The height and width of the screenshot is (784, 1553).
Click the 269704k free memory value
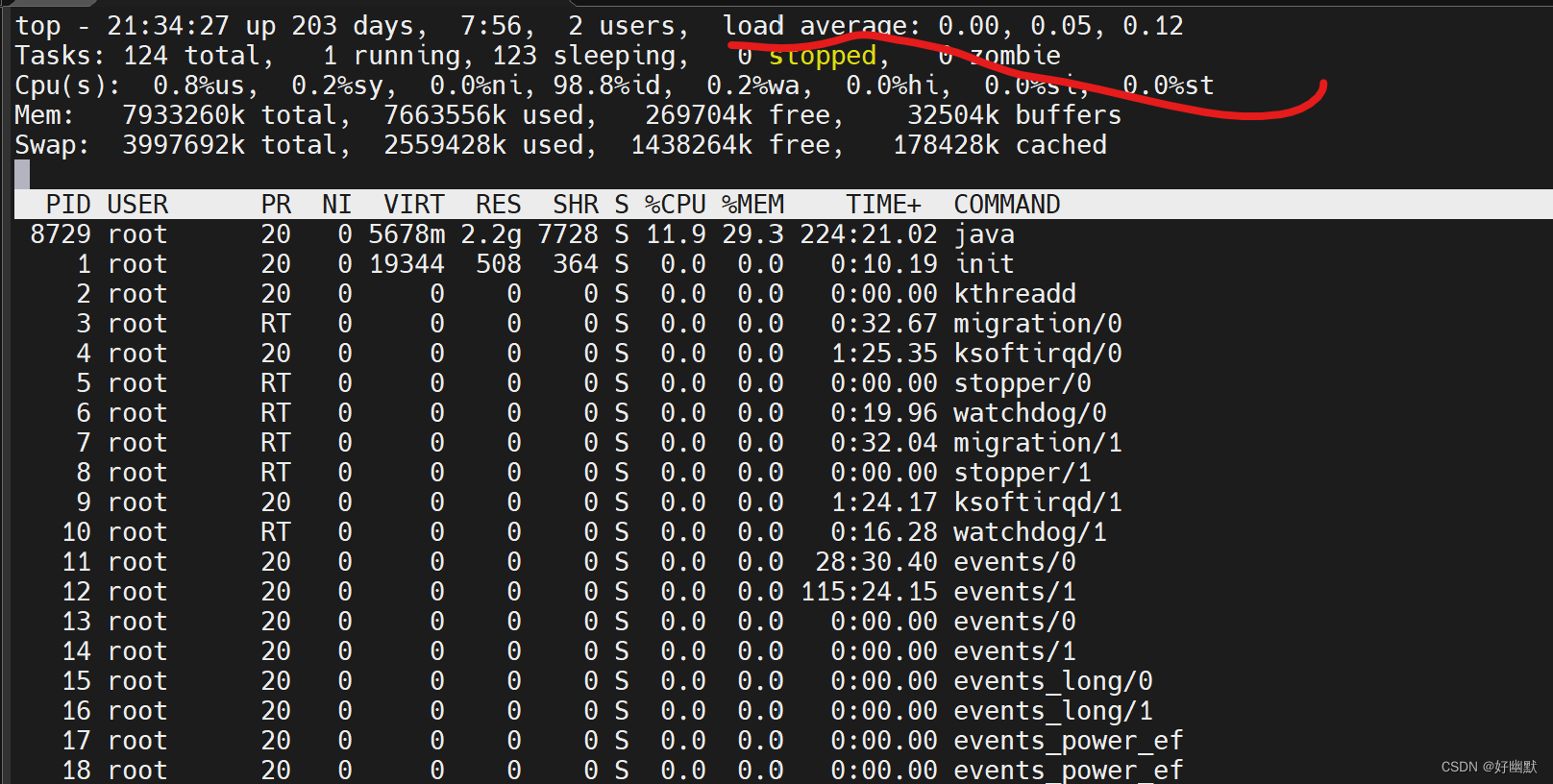click(699, 115)
